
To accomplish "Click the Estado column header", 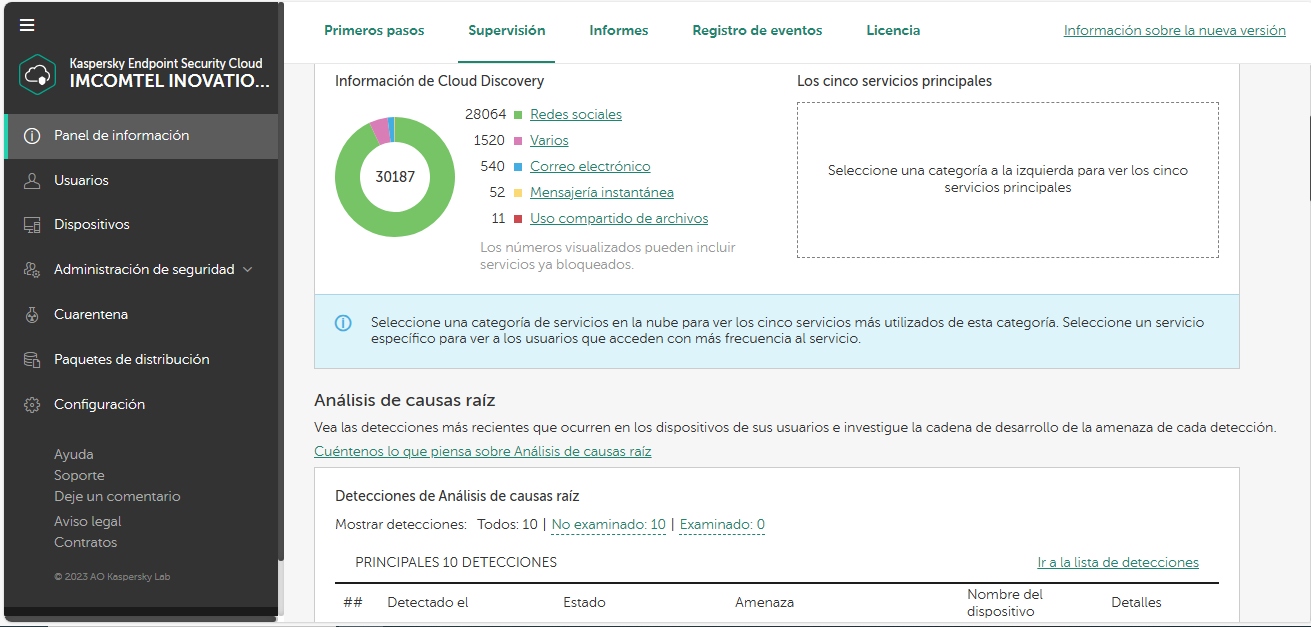I will 584,603.
